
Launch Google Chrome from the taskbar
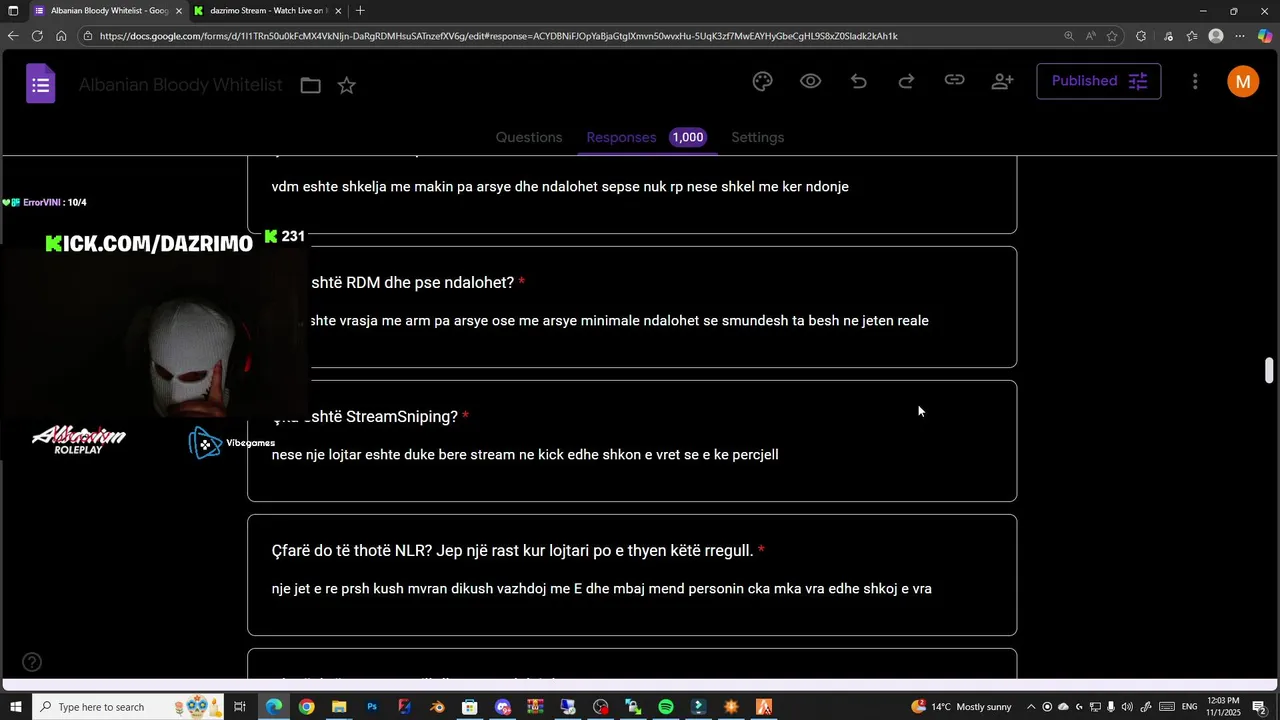(307, 707)
